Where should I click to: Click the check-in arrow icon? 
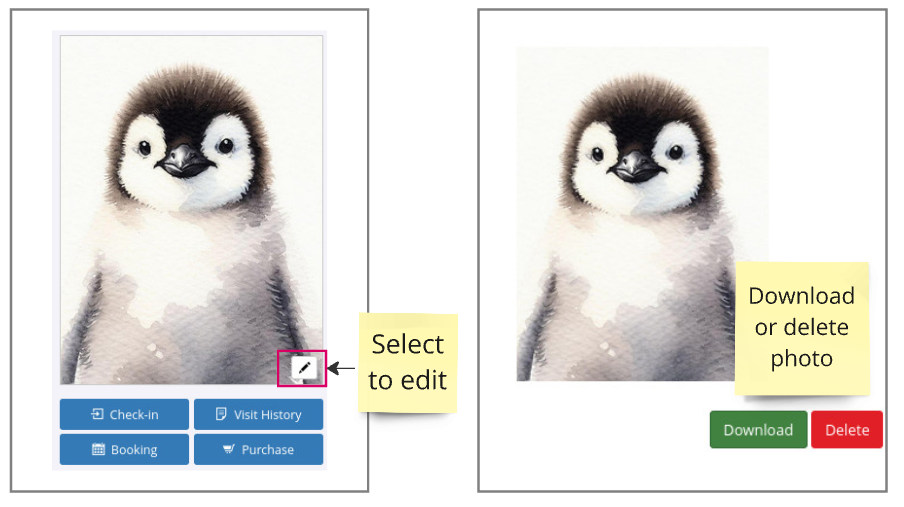pyautogui.click(x=97, y=414)
